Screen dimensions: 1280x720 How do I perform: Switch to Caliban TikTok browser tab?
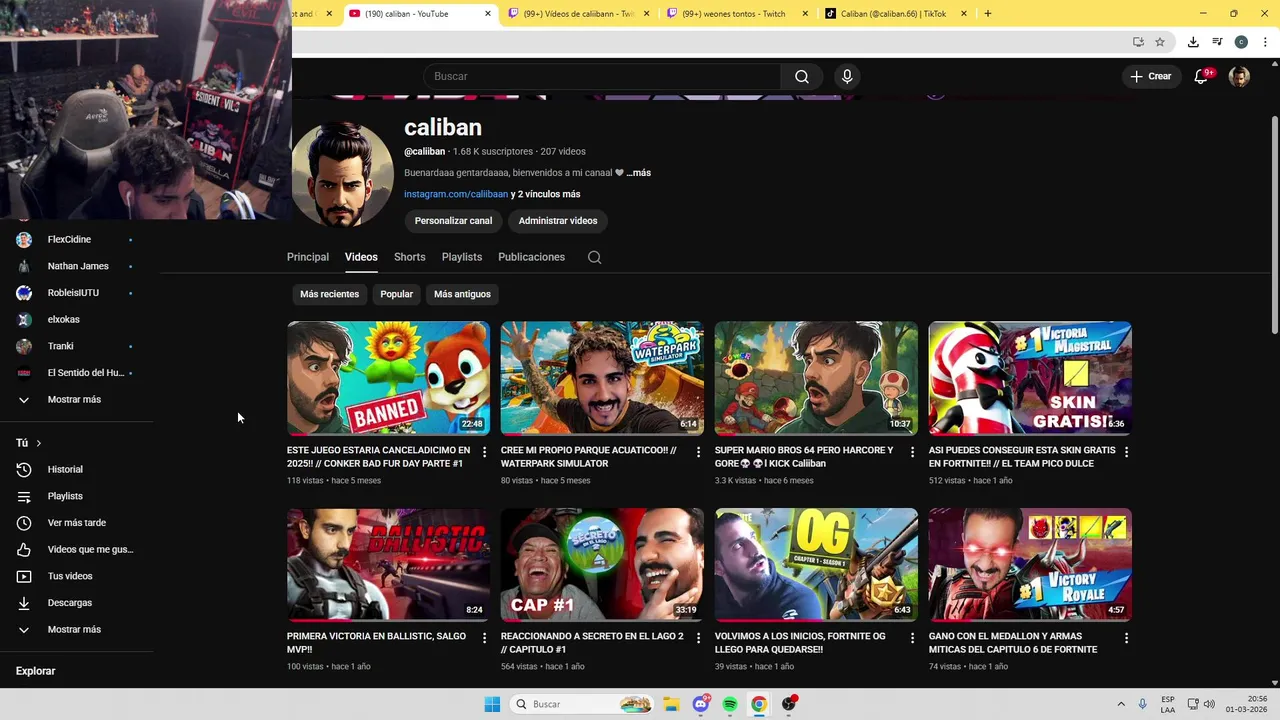[x=896, y=14]
